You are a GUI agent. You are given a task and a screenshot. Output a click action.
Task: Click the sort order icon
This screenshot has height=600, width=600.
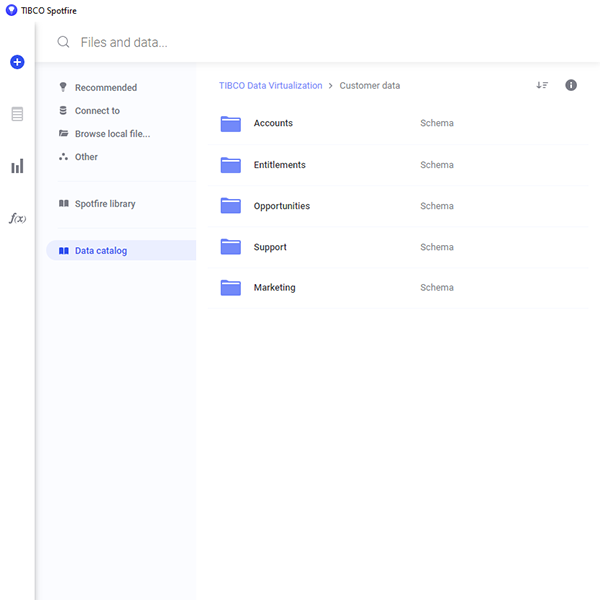542,85
